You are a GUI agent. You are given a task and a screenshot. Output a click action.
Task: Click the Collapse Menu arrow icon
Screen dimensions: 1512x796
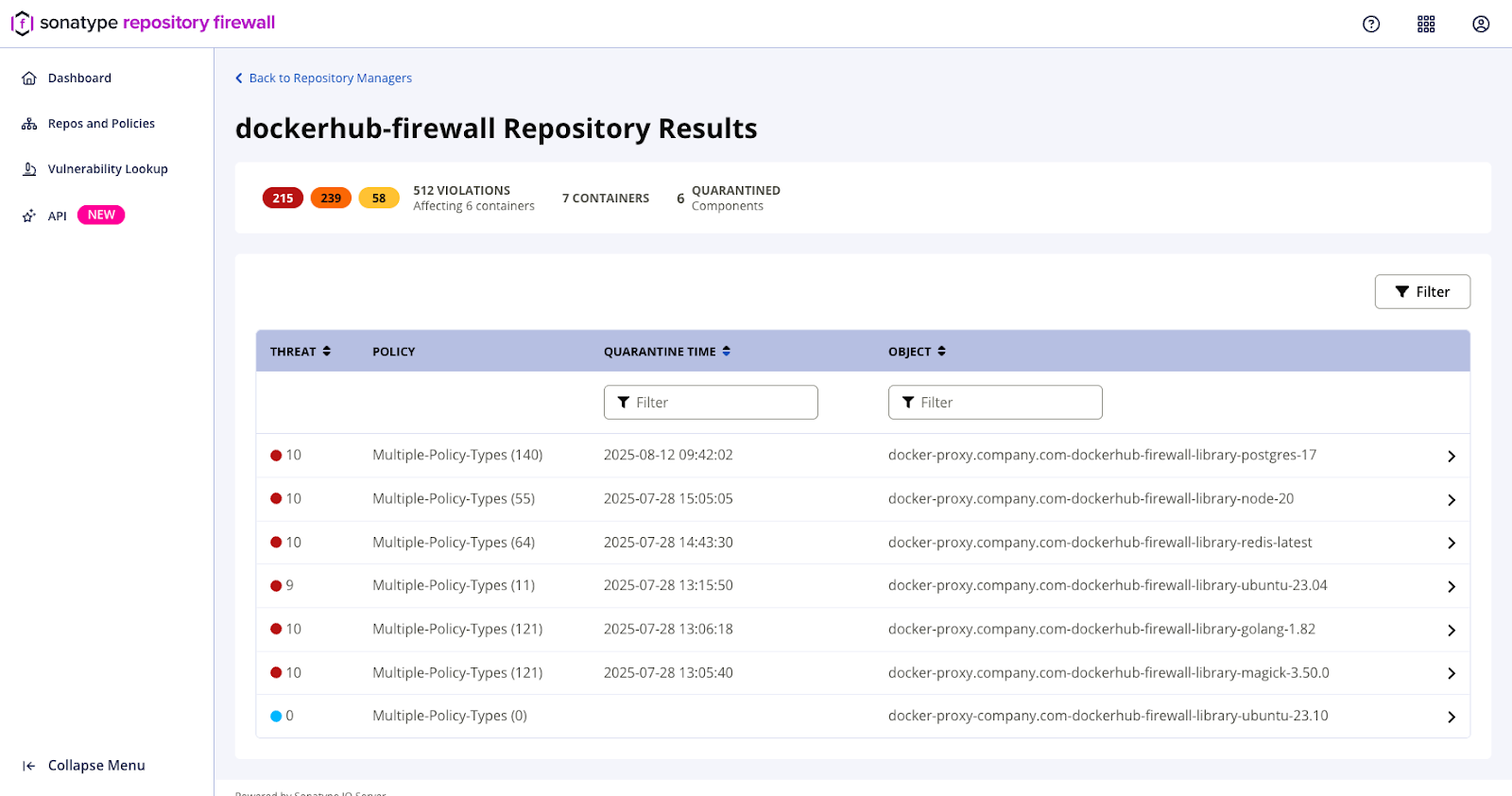(29, 766)
